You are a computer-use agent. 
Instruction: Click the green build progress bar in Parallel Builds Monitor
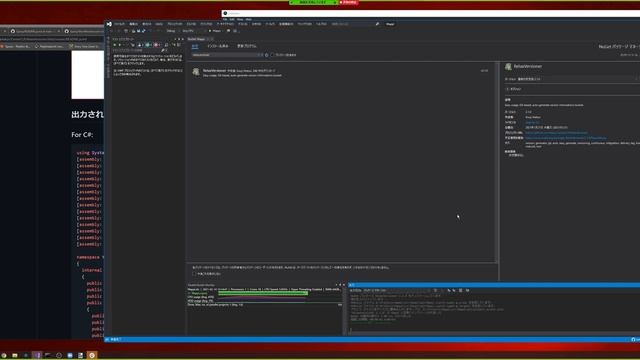[263, 293]
